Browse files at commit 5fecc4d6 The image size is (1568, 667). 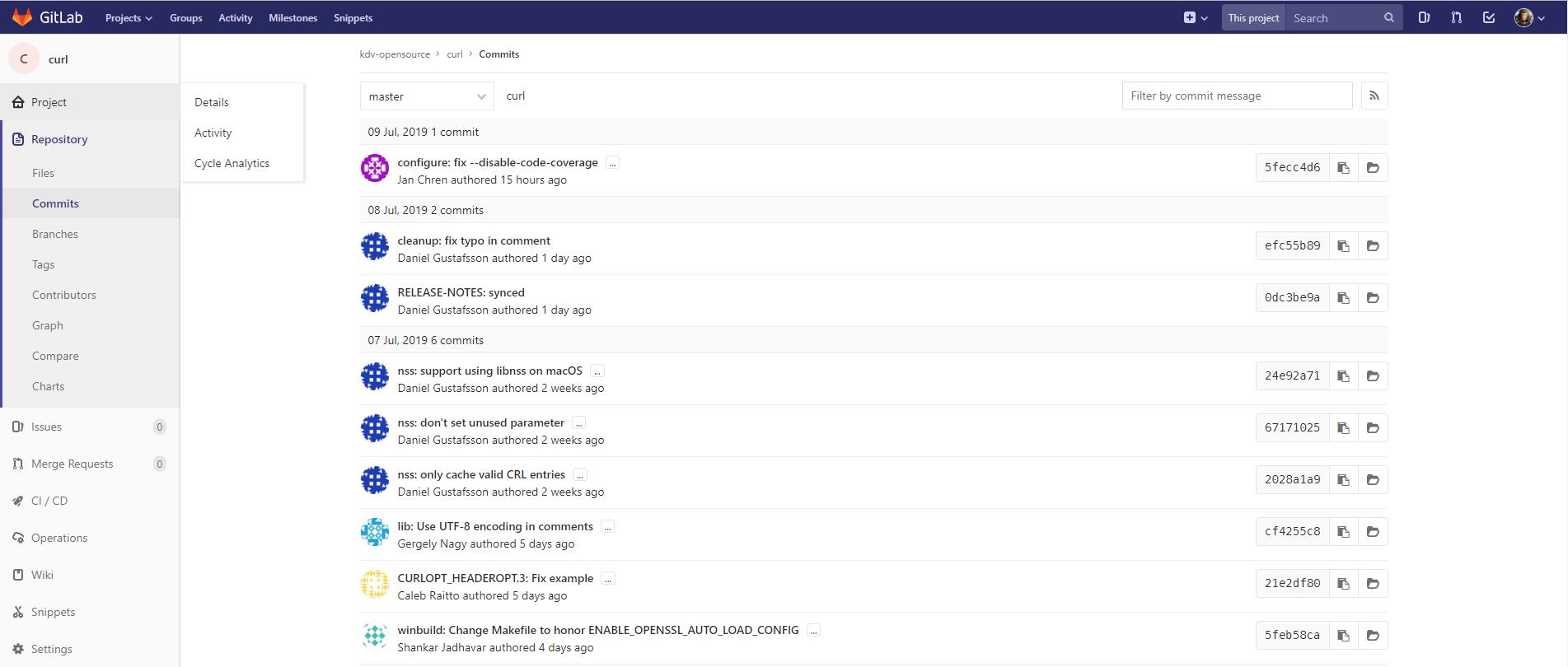[1373, 167]
